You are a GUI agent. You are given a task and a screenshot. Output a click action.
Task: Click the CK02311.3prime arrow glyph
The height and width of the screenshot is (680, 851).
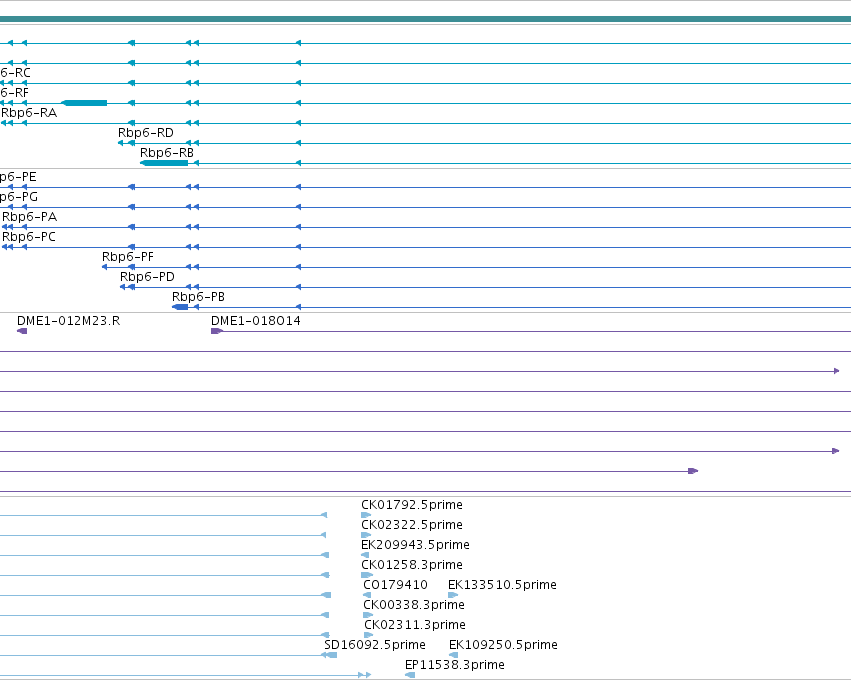(x=369, y=635)
